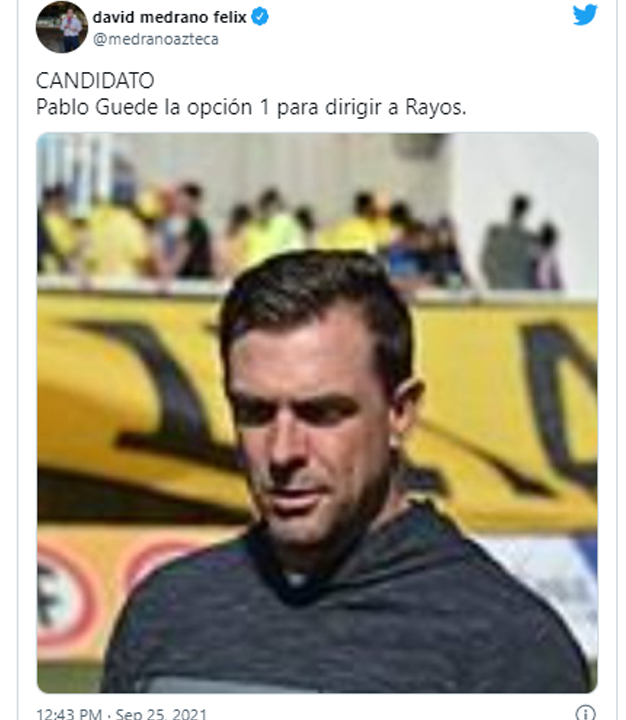626x720 pixels.
Task: Click the blank header space beside the handle
Action: click(395, 39)
